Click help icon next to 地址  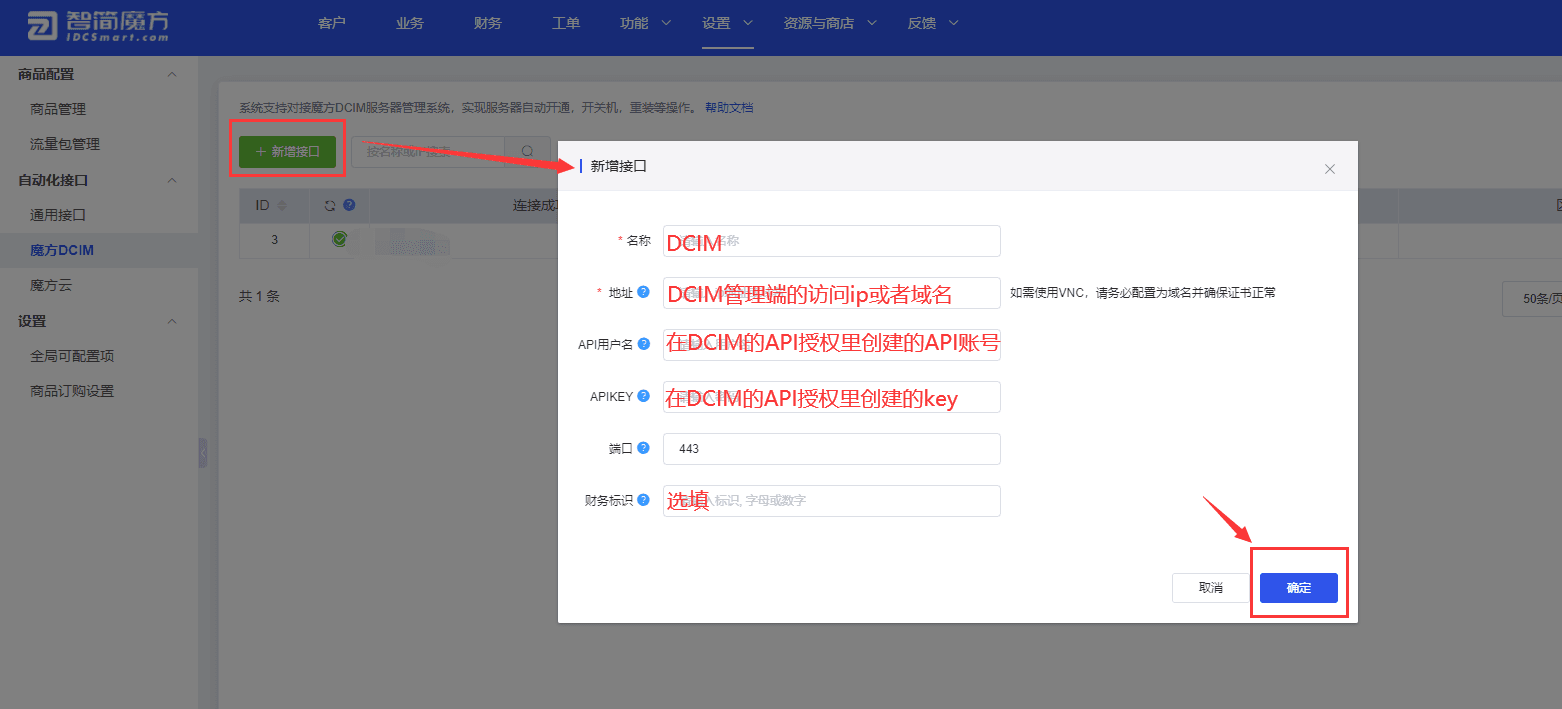click(644, 292)
